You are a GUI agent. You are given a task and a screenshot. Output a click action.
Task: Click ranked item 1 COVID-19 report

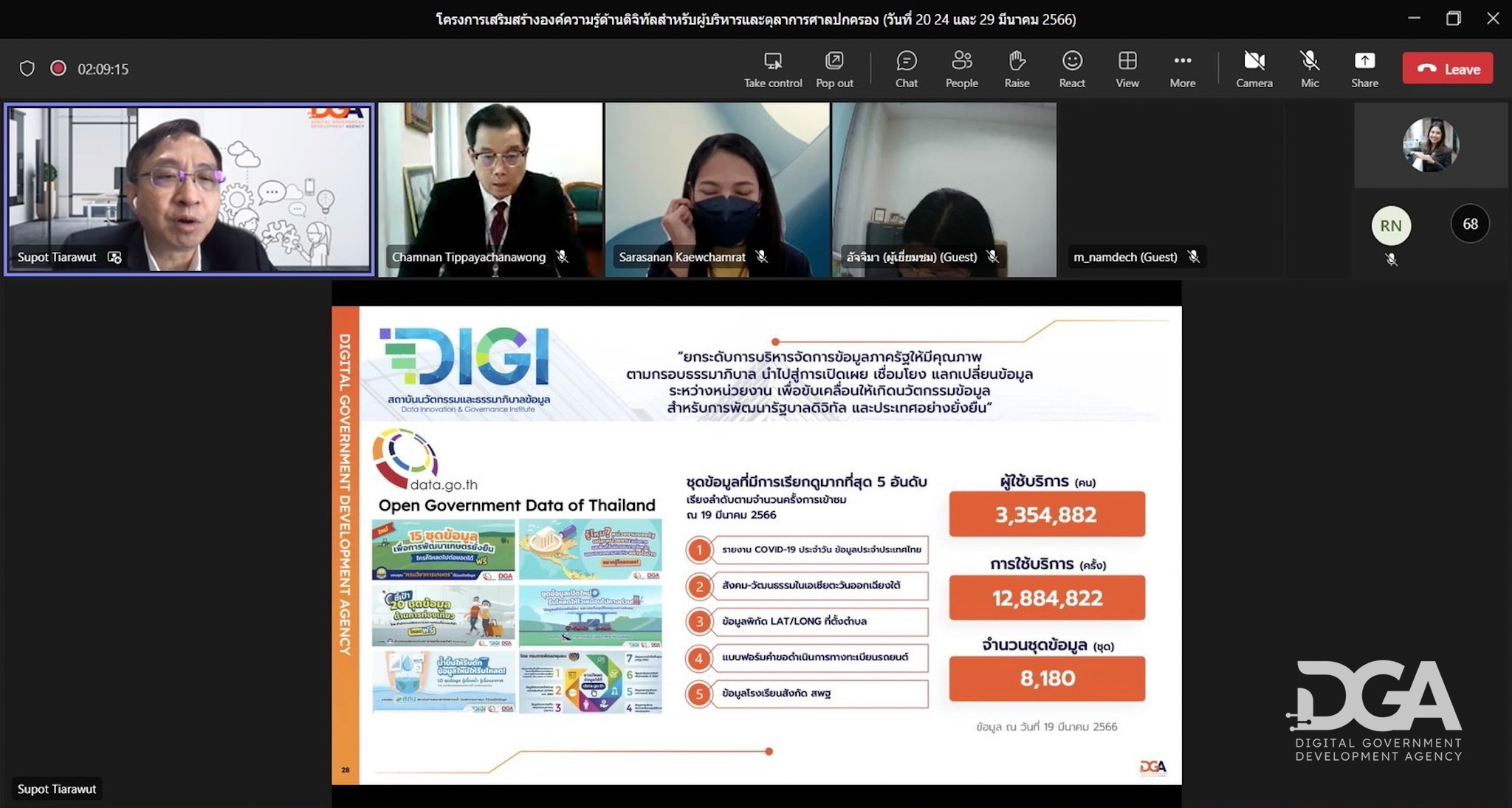[806, 549]
